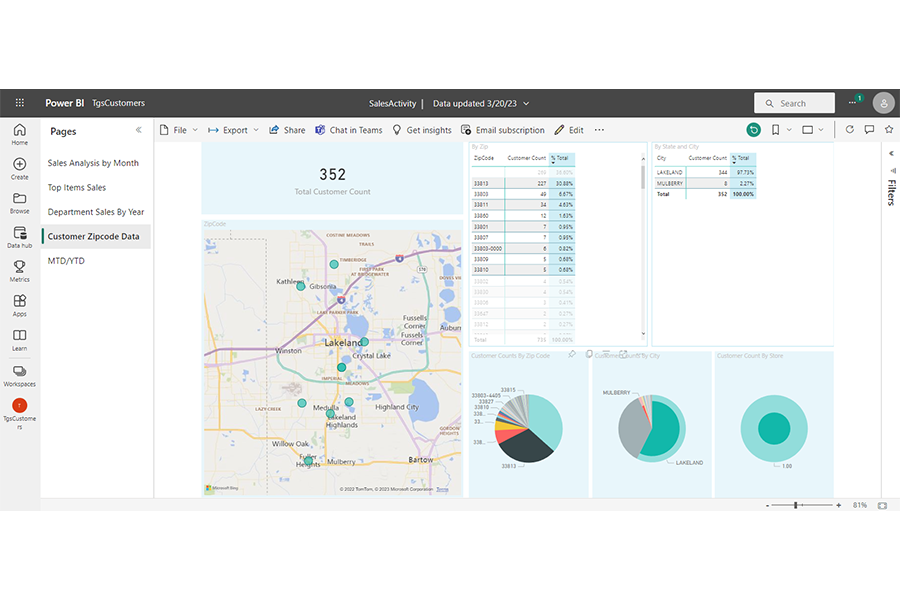
Task: Click the Email subscription button
Action: (502, 130)
